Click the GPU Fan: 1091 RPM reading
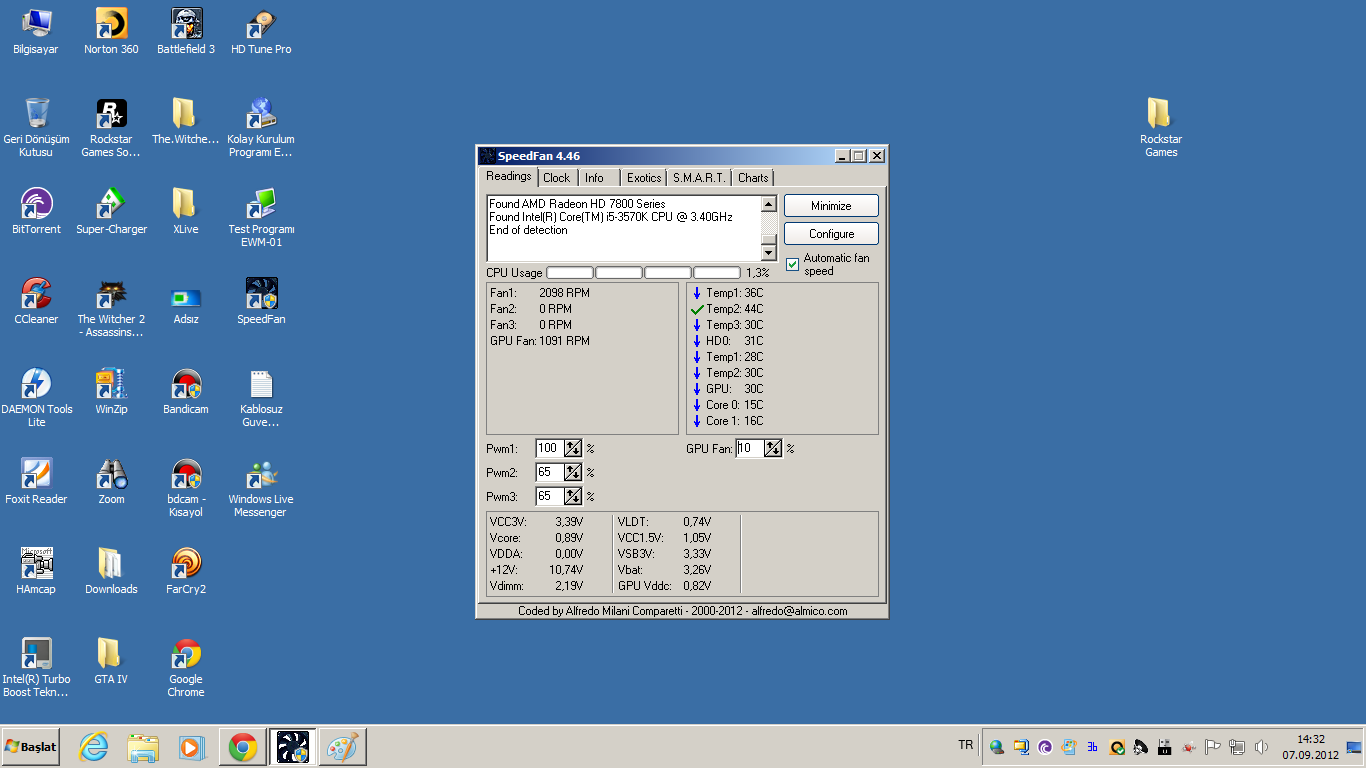The height and width of the screenshot is (768, 1366). (540, 341)
